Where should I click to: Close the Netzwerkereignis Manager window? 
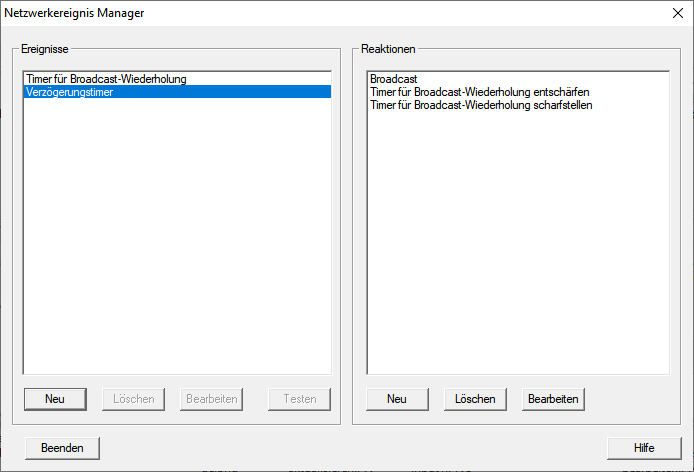click(676, 14)
